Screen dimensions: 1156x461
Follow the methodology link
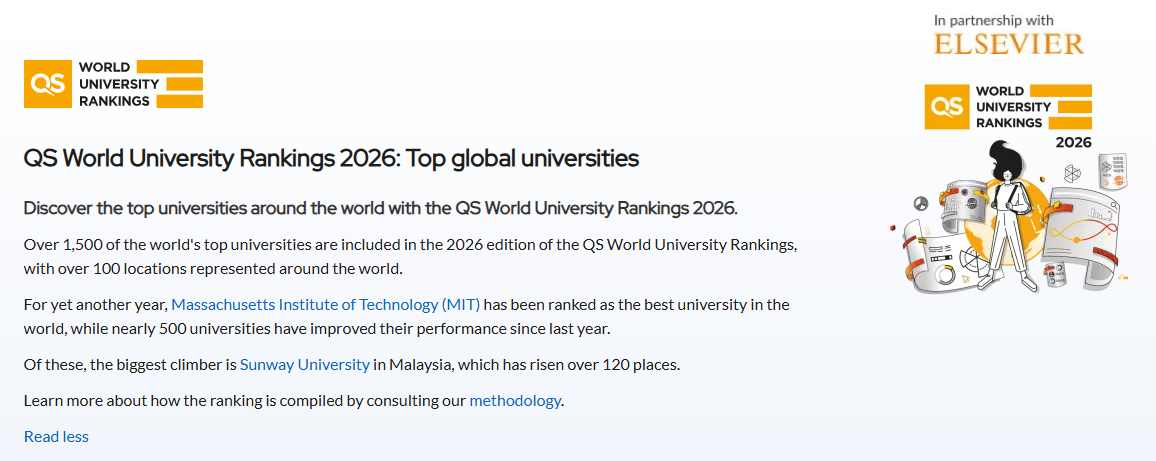515,401
